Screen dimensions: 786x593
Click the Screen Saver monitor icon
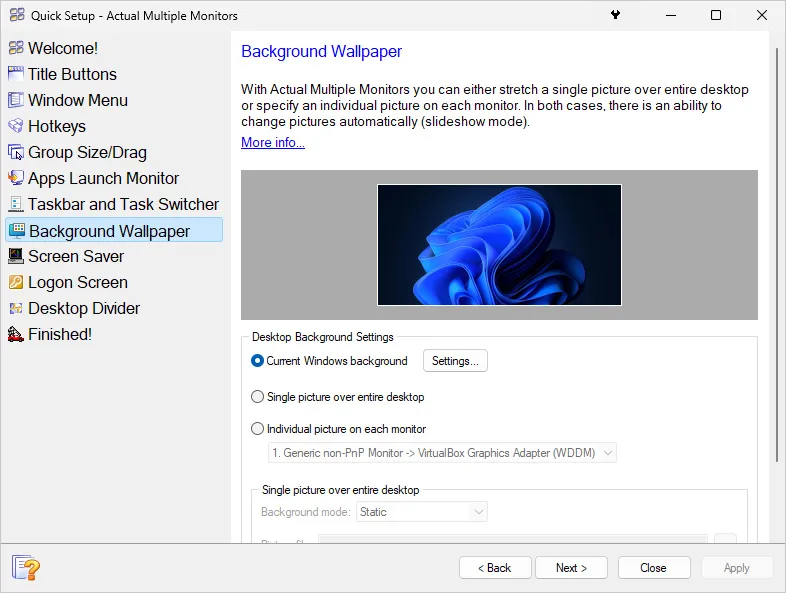pyautogui.click(x=16, y=256)
